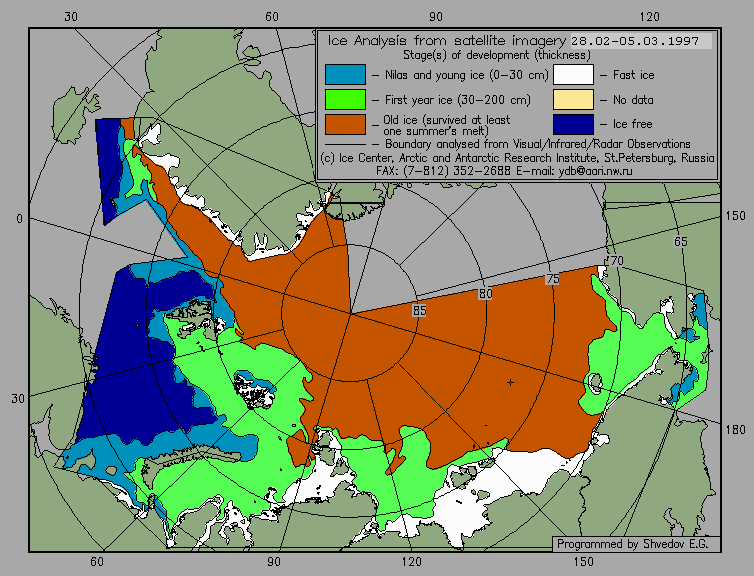
Task: Click the 30 longitude label along top edge
Action: tap(71, 17)
